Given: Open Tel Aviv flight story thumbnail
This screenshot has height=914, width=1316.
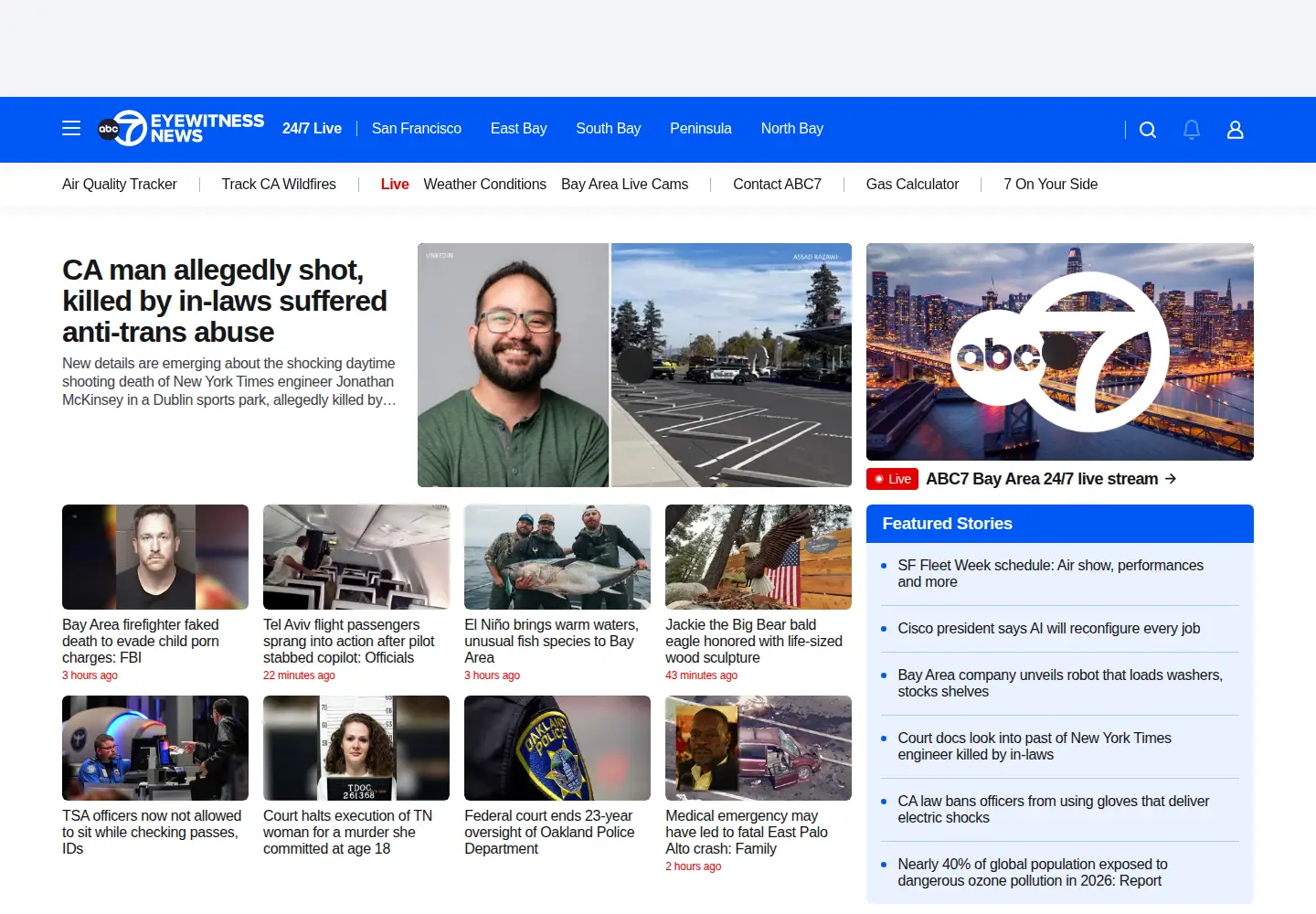Looking at the screenshot, I should (x=356, y=557).
